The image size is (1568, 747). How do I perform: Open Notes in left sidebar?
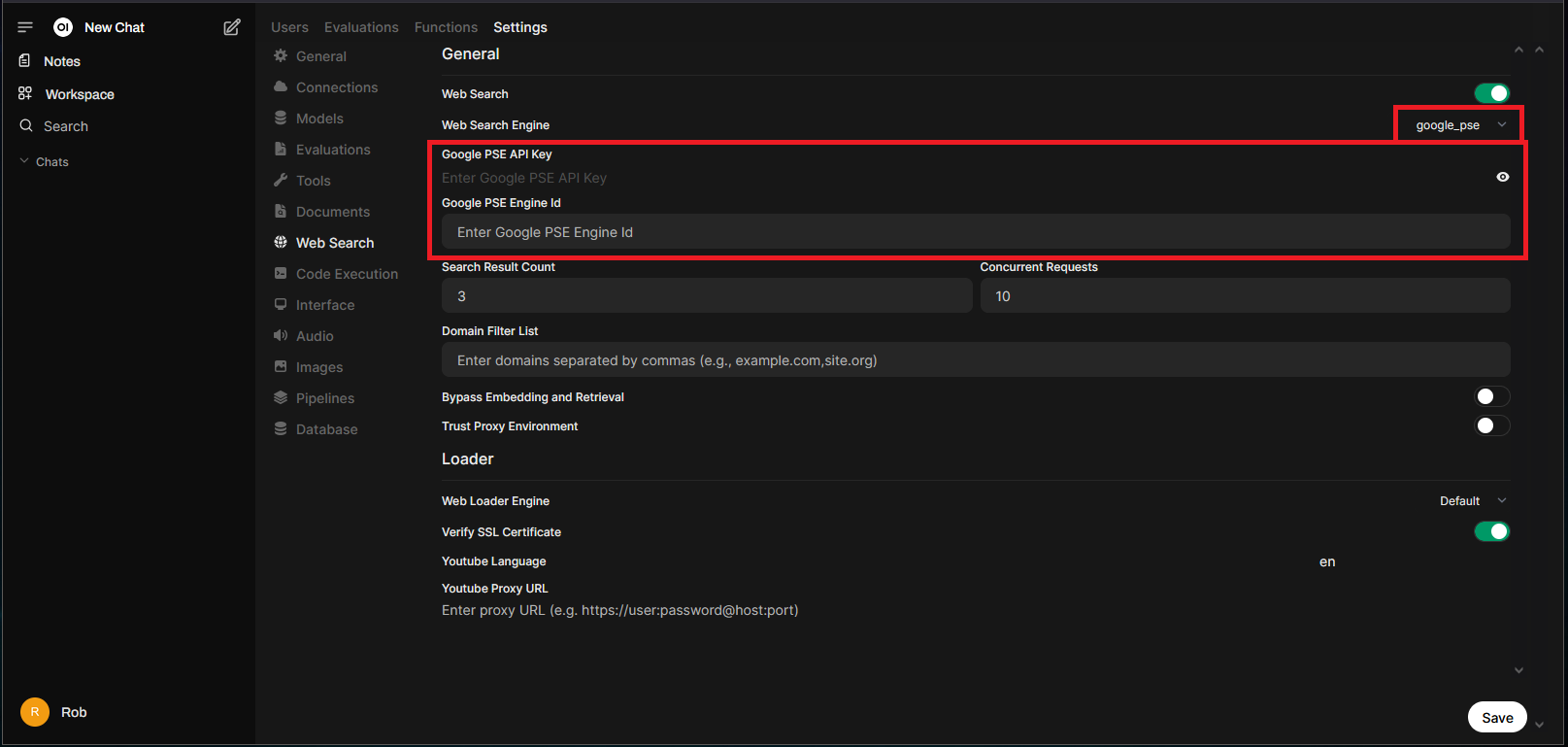click(62, 61)
